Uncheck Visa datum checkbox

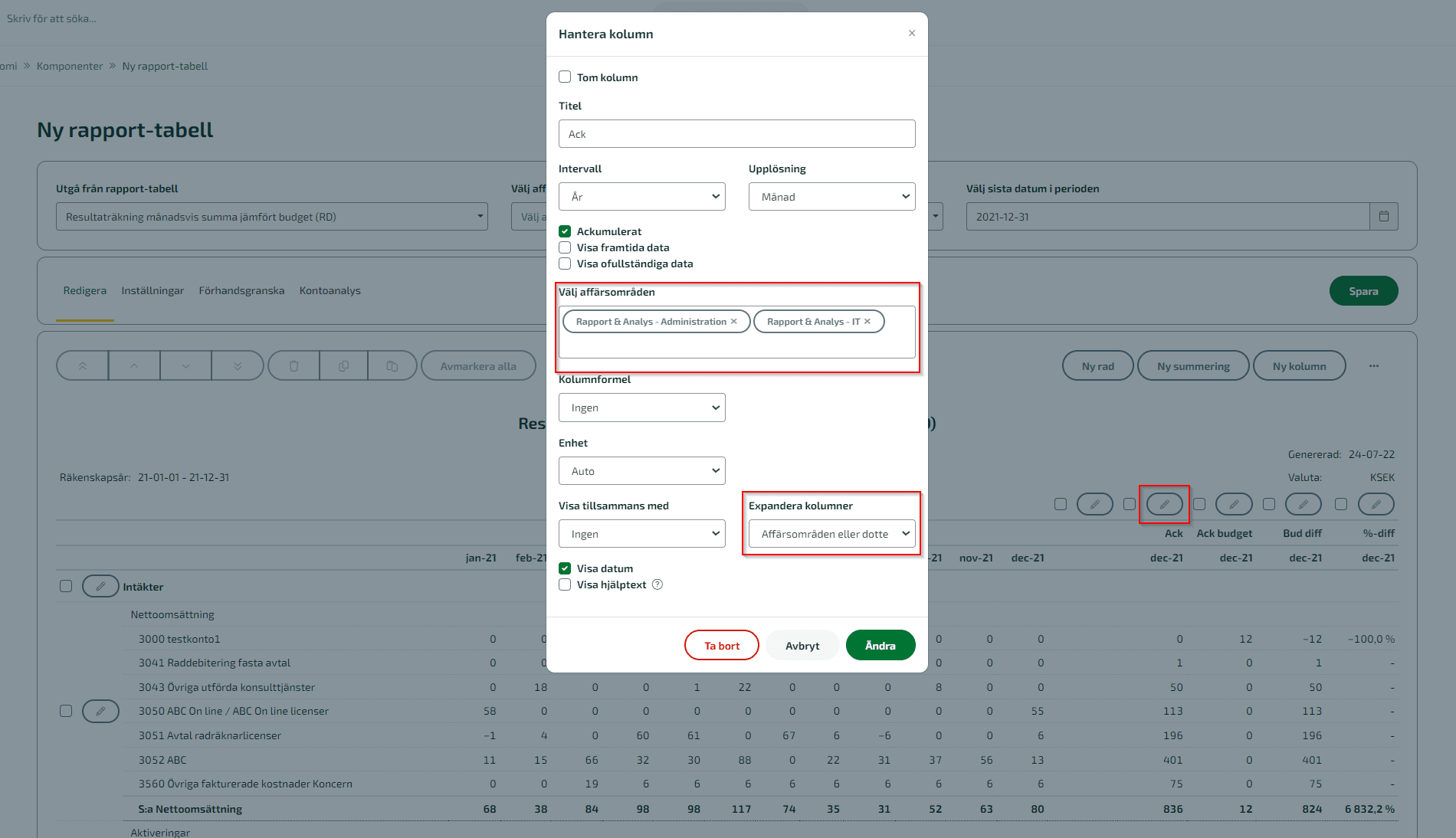pos(565,568)
